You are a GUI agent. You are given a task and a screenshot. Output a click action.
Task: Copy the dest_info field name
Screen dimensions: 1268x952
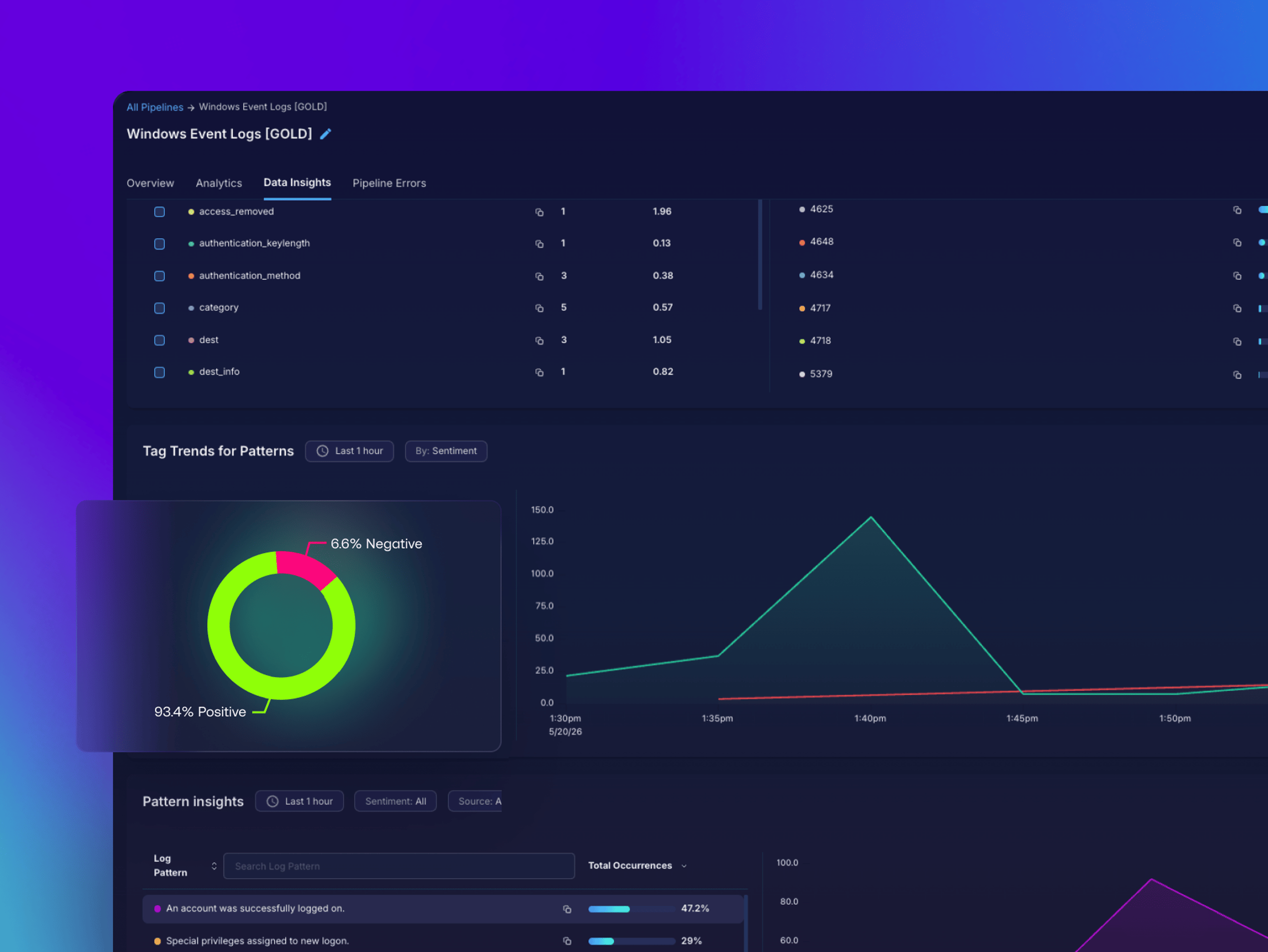[x=539, y=372]
